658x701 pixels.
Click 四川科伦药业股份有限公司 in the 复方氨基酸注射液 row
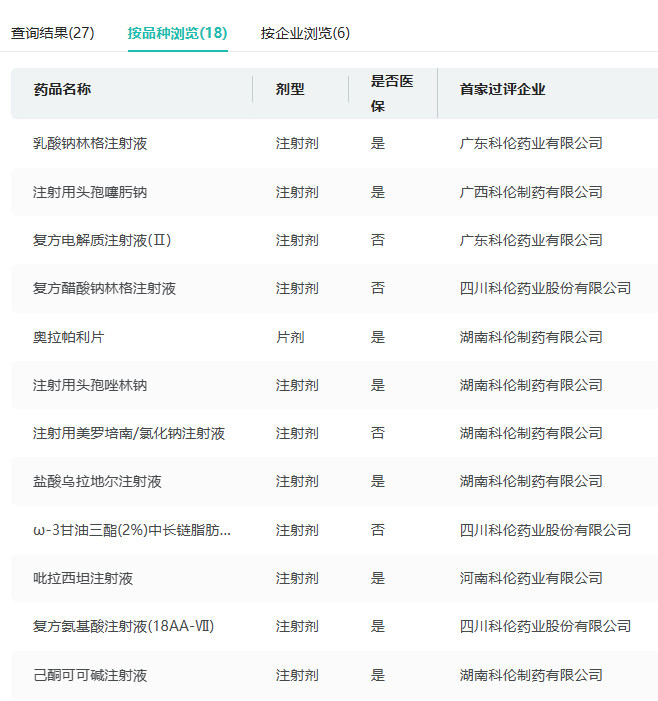(x=545, y=626)
